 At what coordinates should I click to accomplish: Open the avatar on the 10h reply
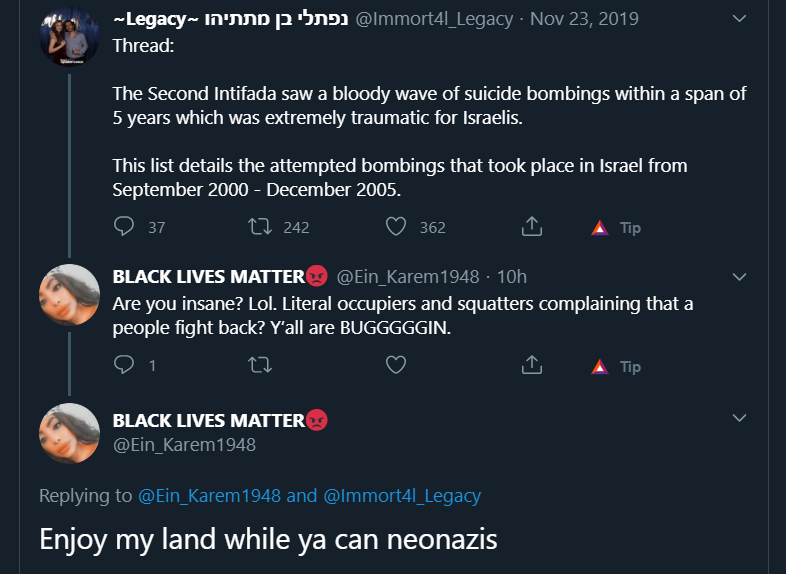(x=69, y=294)
